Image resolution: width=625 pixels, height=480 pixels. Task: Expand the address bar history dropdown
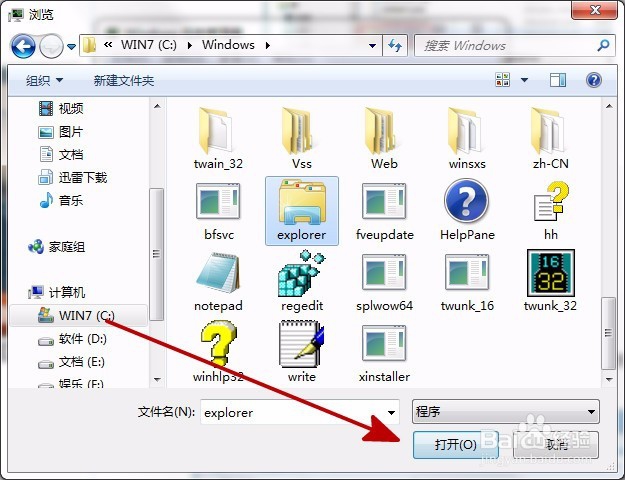click(372, 45)
